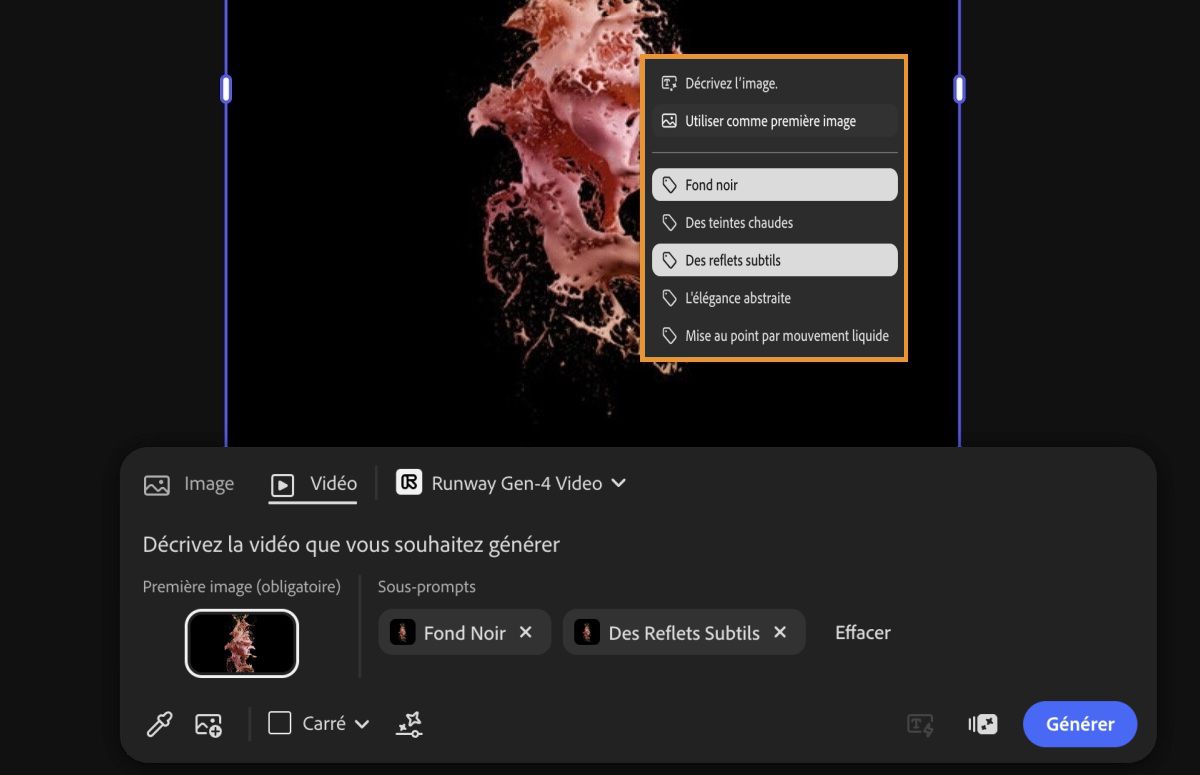Open the Carré aspect ratio dropdown

pos(319,723)
